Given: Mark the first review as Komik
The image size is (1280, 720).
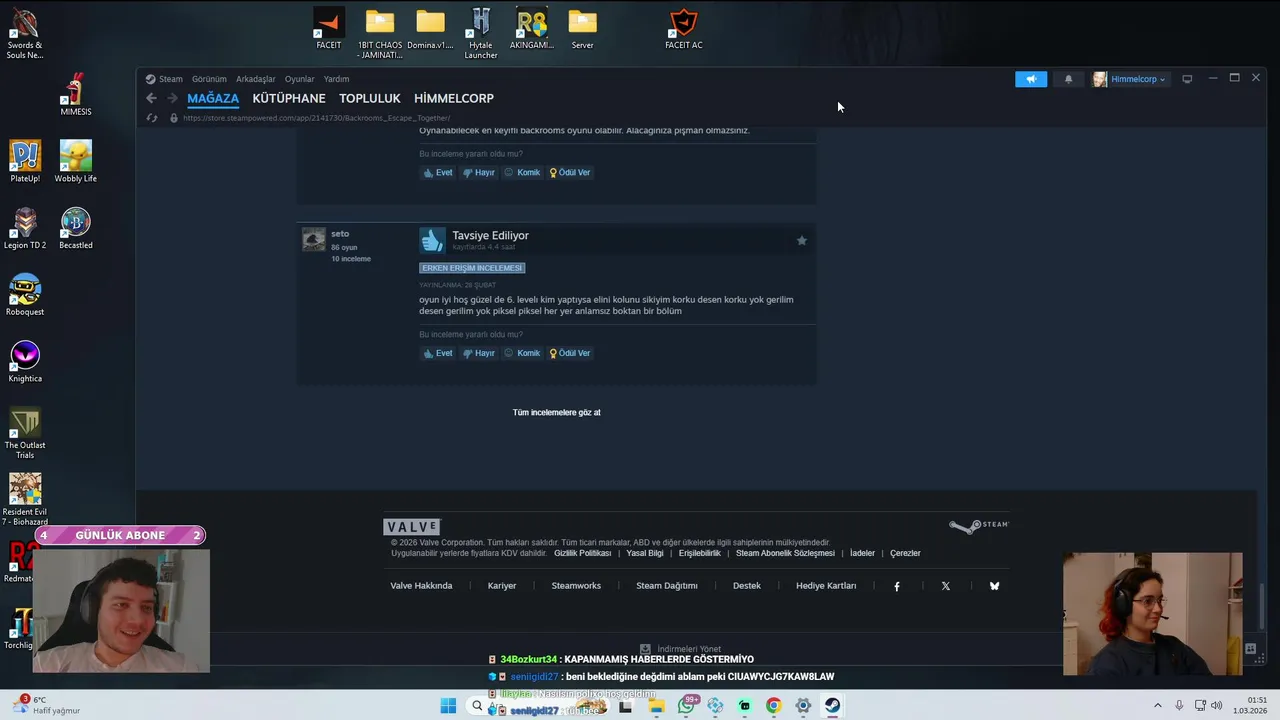Looking at the screenshot, I should (522, 172).
